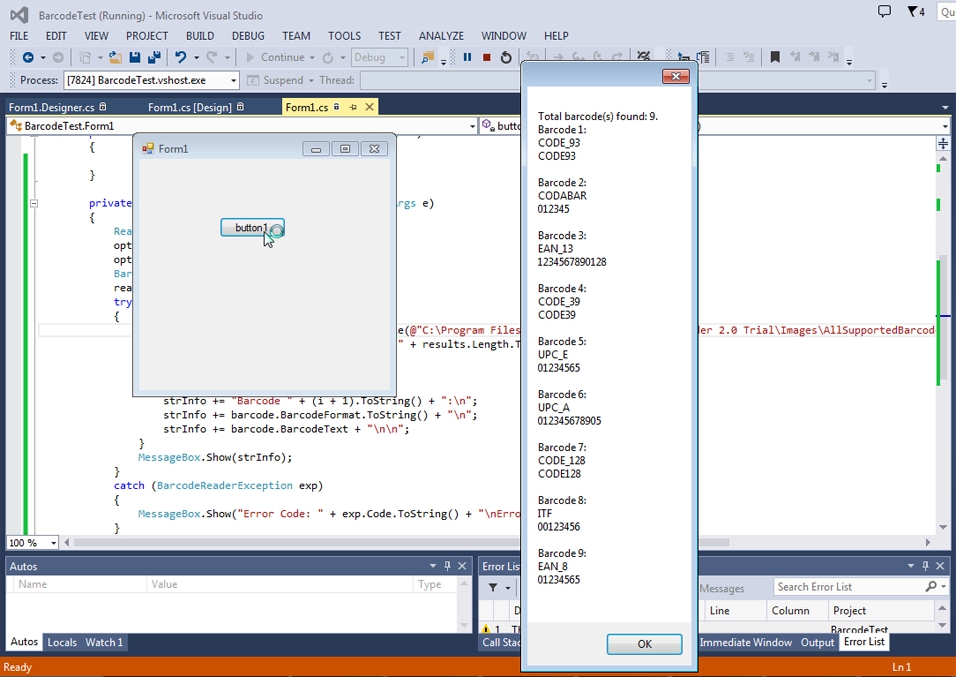The height and width of the screenshot is (677, 956).
Task: Open the feedback speech bubble icon
Action: (x=884, y=11)
